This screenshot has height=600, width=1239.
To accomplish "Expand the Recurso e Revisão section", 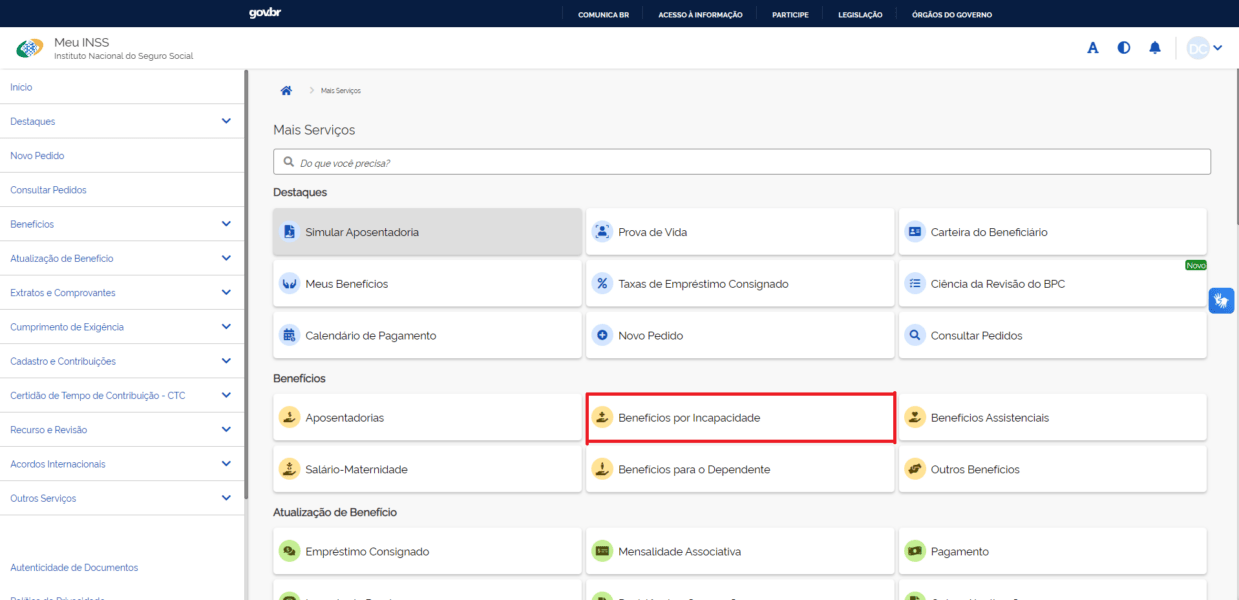I will pos(226,430).
